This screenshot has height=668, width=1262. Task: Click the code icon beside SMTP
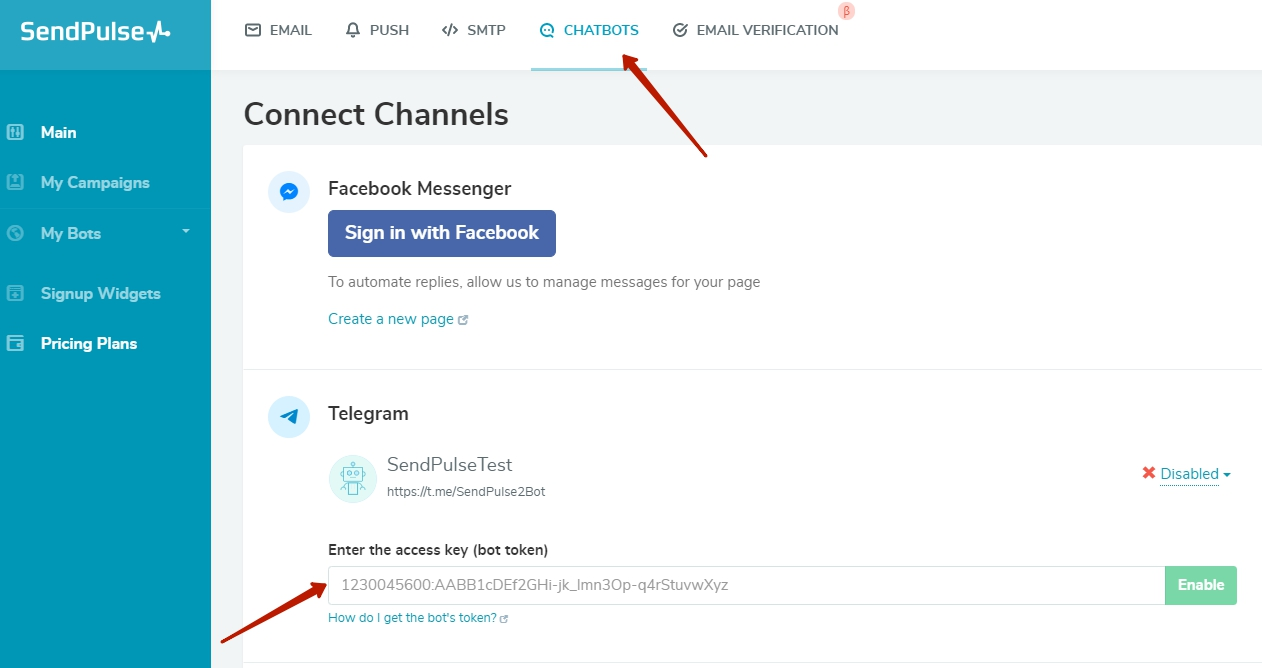click(449, 30)
